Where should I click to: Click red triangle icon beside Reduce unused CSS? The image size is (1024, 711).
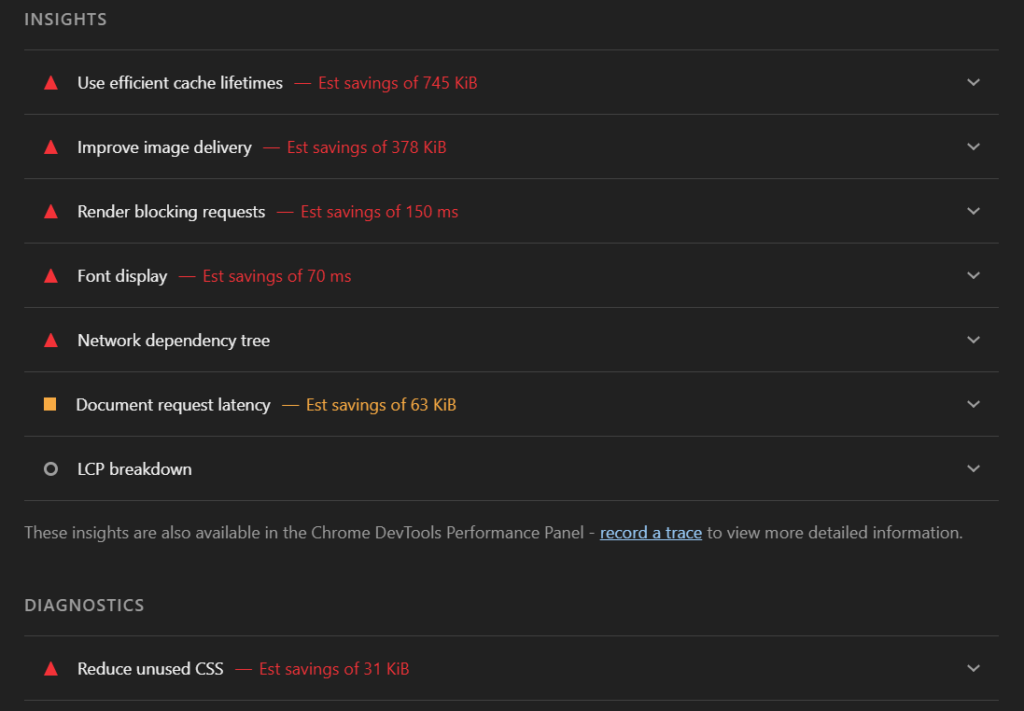[51, 669]
